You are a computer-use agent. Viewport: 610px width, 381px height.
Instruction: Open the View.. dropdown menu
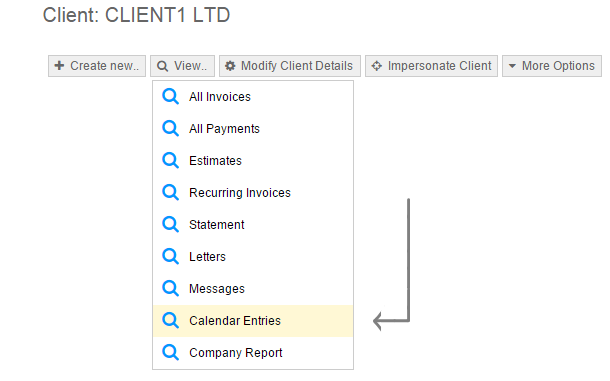182,66
